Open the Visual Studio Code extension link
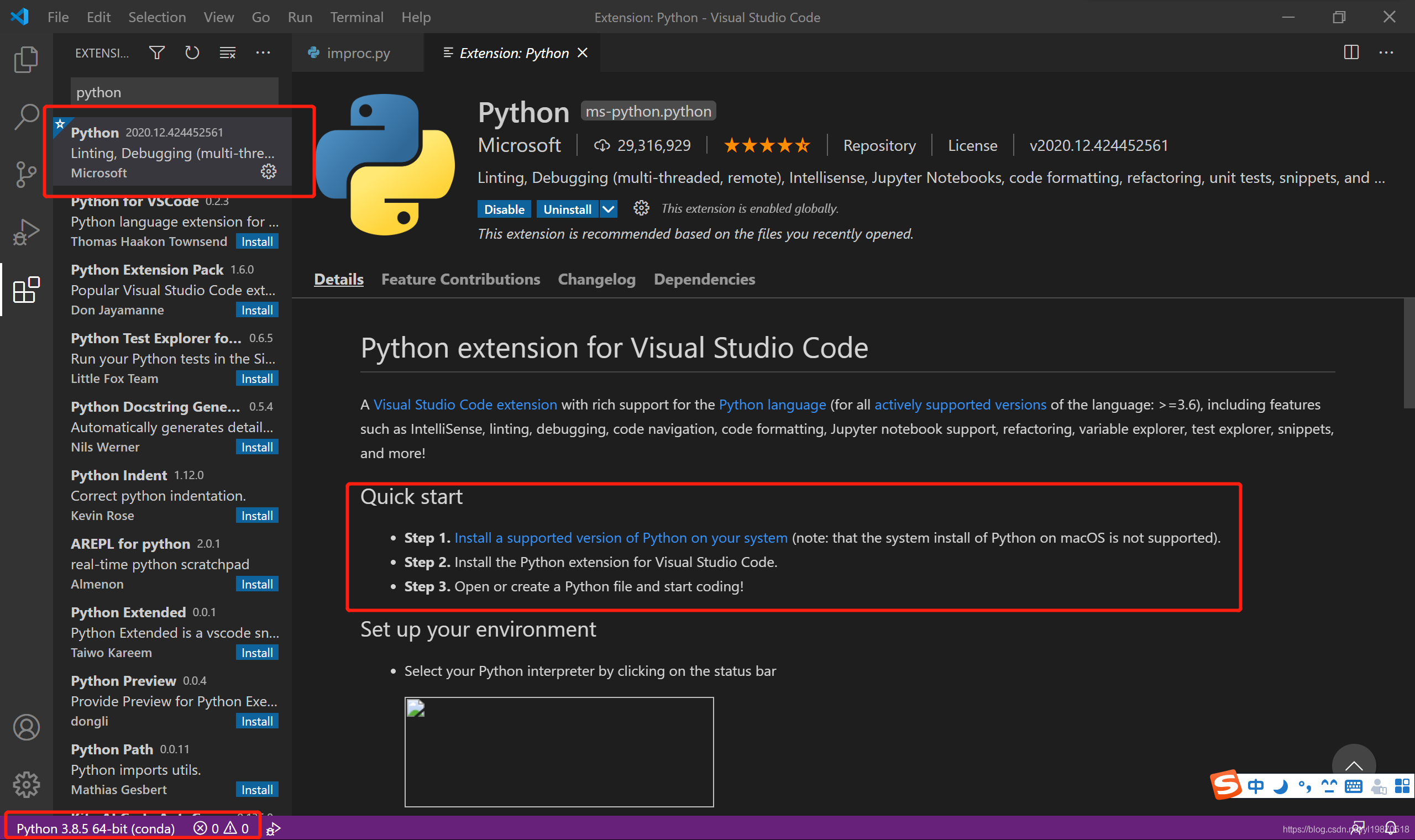1415x840 pixels. [x=465, y=405]
